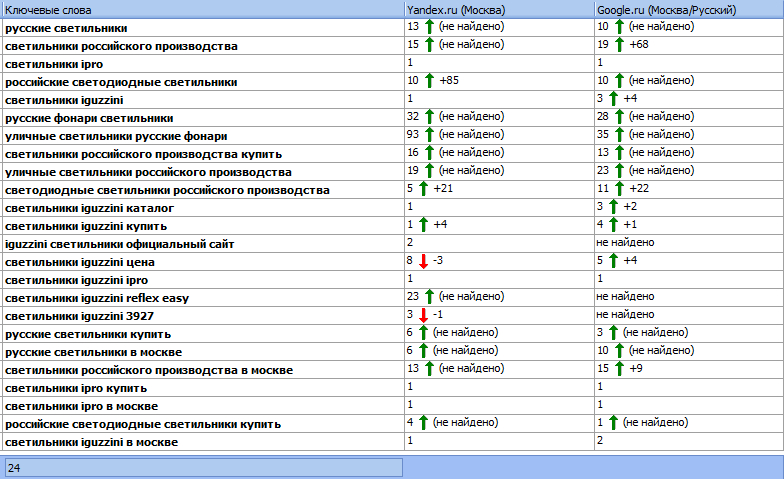Select 'российские светодиодные светильники купить' keyword
This screenshot has width=784, height=479.
click(x=143, y=424)
